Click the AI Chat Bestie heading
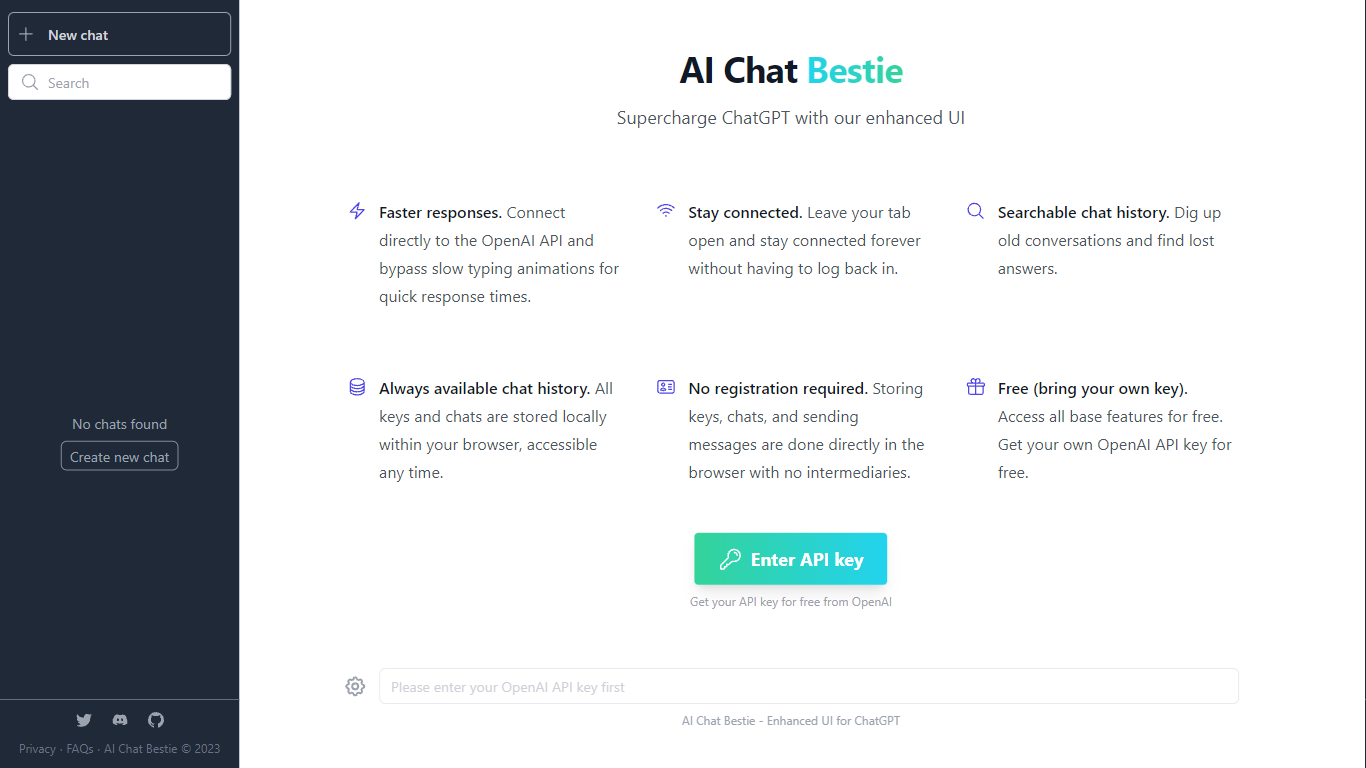Viewport: 1366px width, 768px height. click(x=790, y=71)
